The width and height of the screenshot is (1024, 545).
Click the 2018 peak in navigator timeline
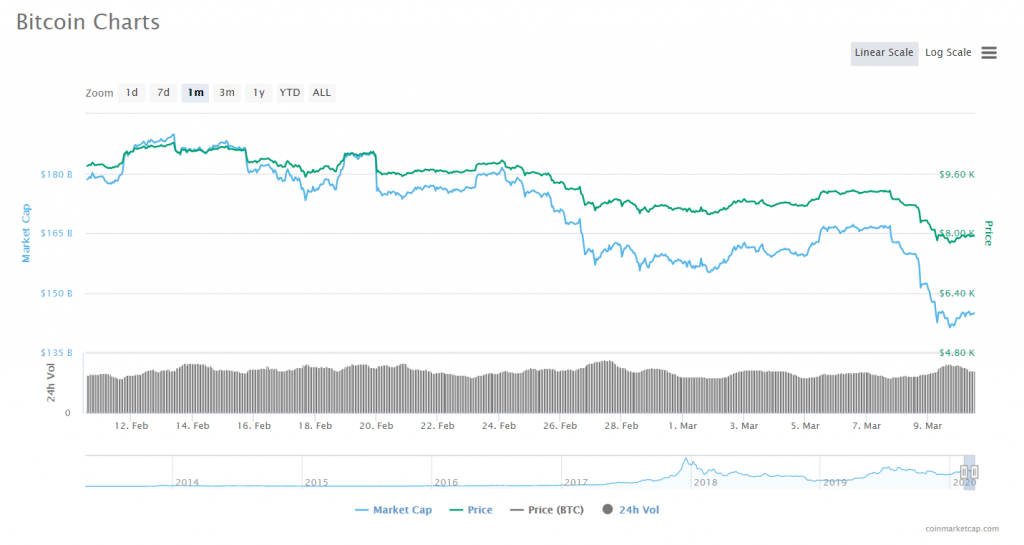pyautogui.click(x=686, y=465)
